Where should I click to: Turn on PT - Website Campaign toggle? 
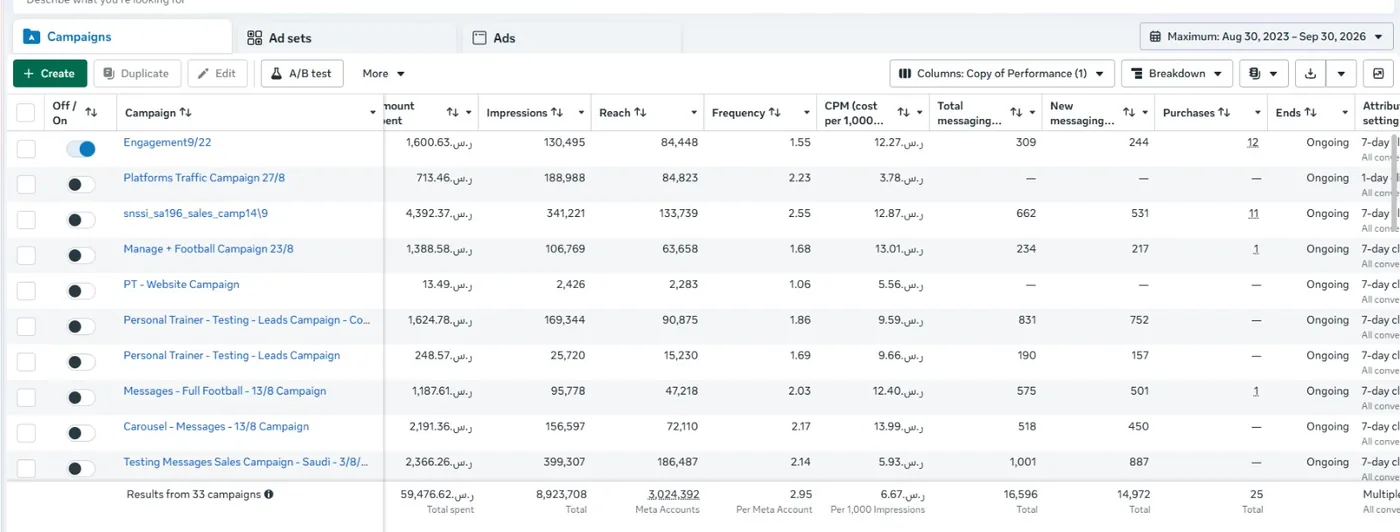pyautogui.click(x=81, y=291)
